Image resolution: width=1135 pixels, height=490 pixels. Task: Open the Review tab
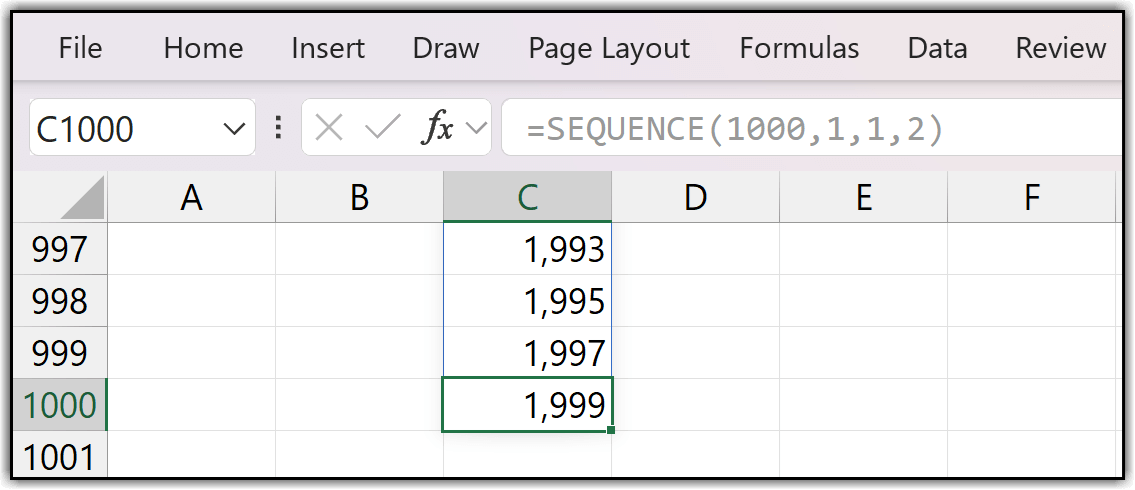tap(1061, 48)
